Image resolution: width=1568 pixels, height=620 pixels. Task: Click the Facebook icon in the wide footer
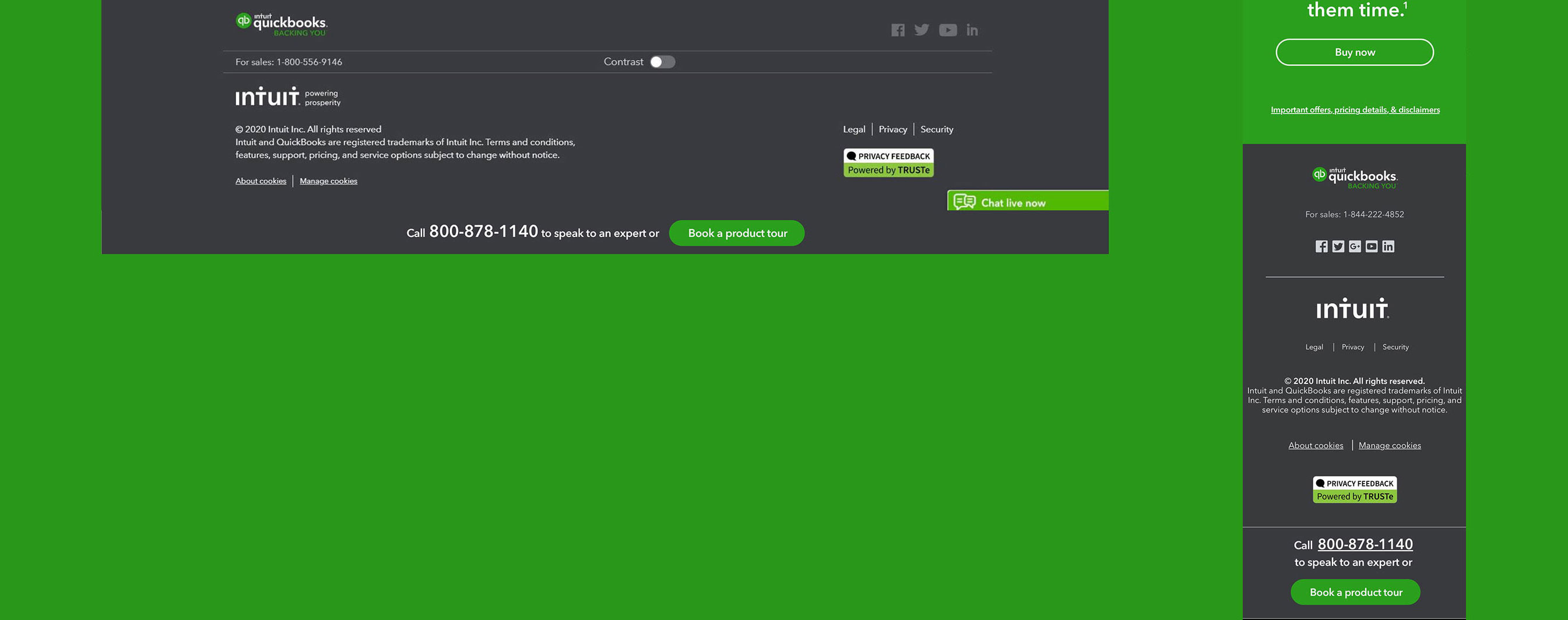(x=897, y=30)
